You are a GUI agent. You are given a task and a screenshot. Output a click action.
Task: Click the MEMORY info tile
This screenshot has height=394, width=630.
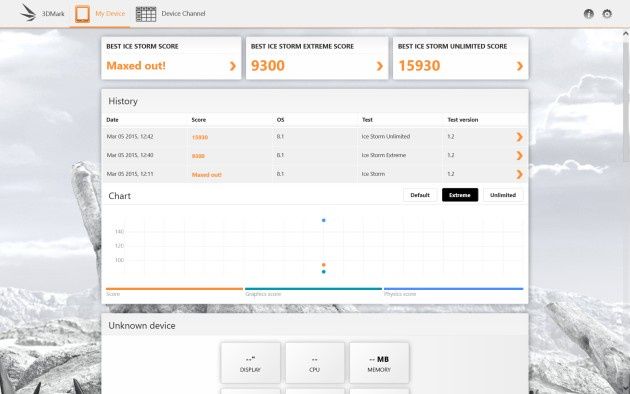pos(379,363)
